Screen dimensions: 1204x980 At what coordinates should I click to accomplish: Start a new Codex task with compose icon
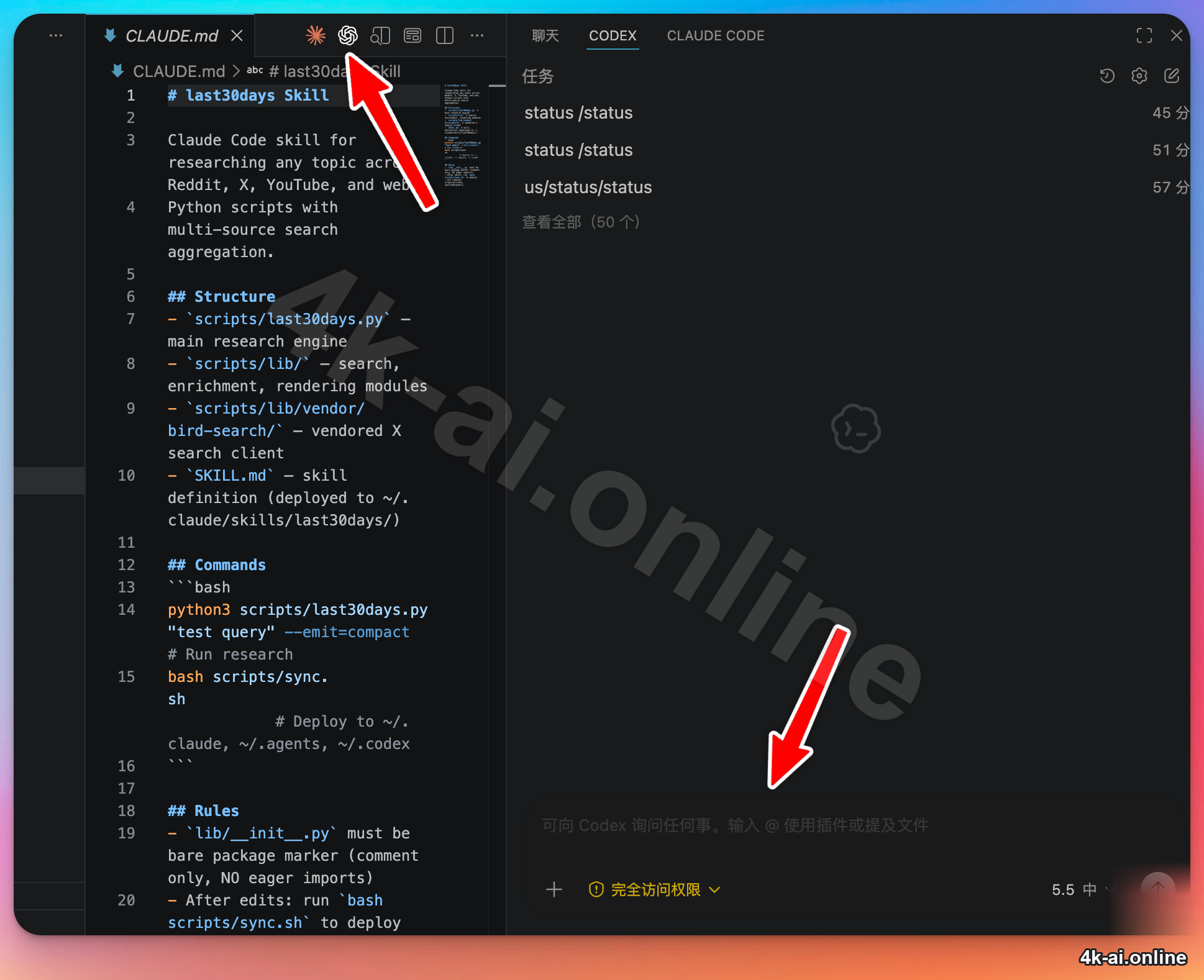pyautogui.click(x=1172, y=76)
